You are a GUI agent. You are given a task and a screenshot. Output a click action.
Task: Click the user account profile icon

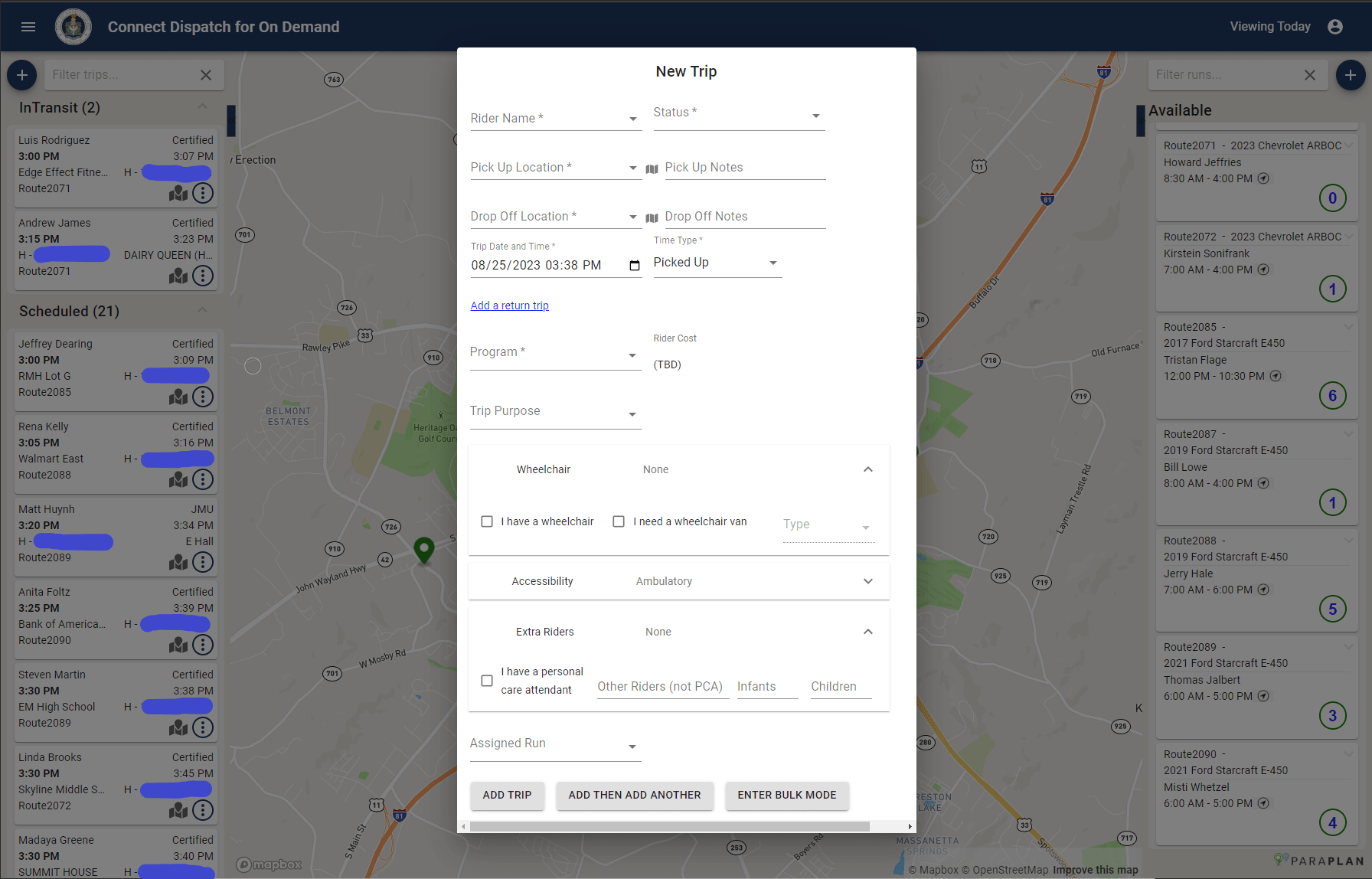tap(1335, 27)
